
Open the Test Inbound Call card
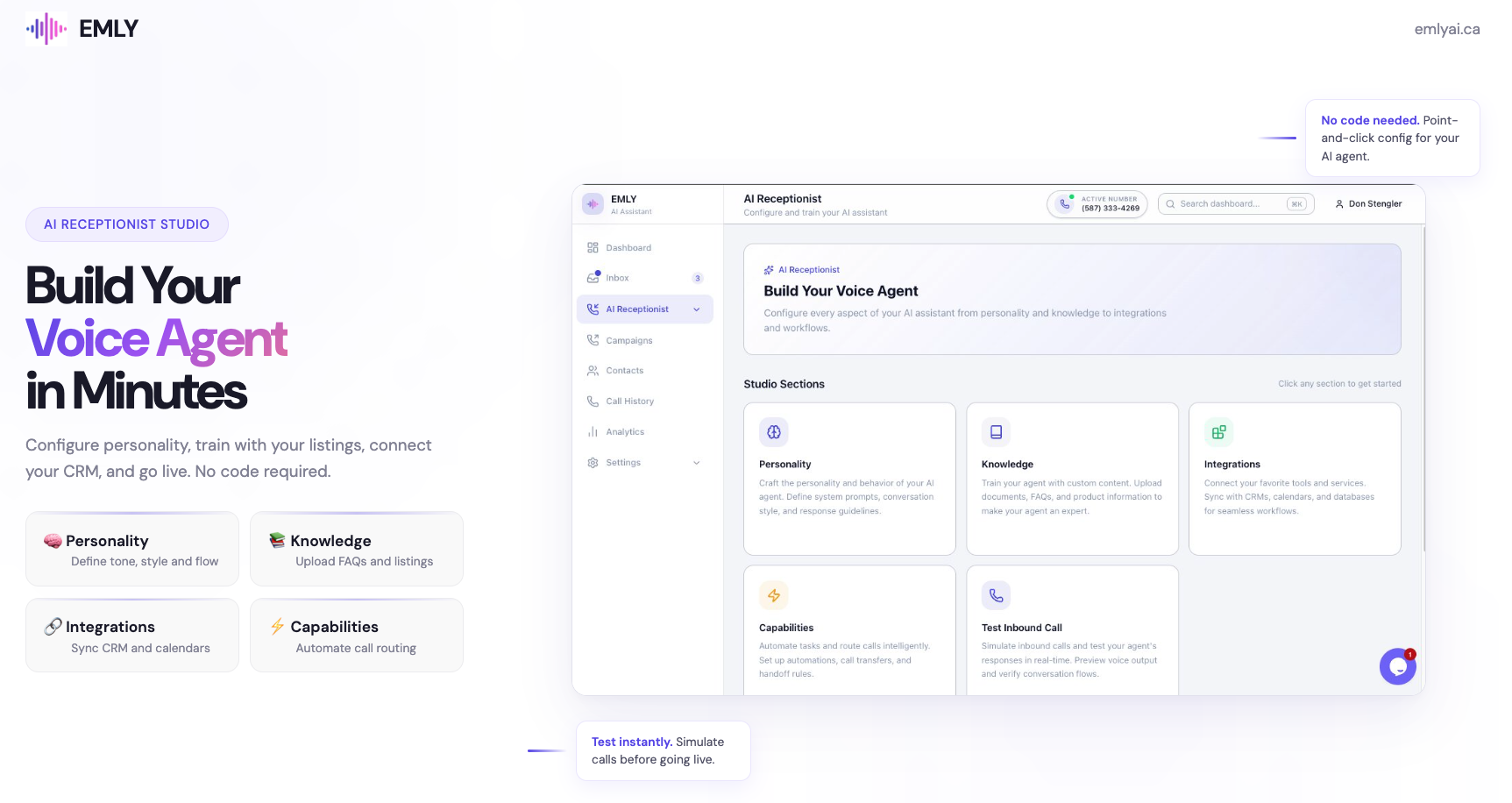click(1072, 630)
